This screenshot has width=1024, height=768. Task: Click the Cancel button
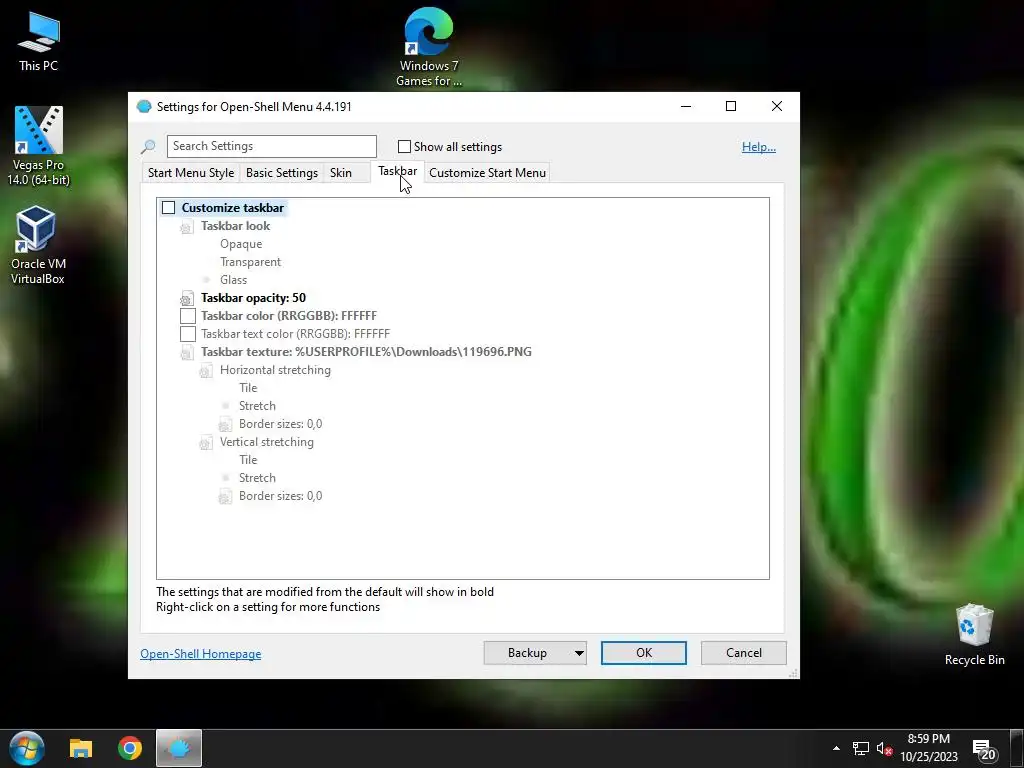(x=743, y=653)
